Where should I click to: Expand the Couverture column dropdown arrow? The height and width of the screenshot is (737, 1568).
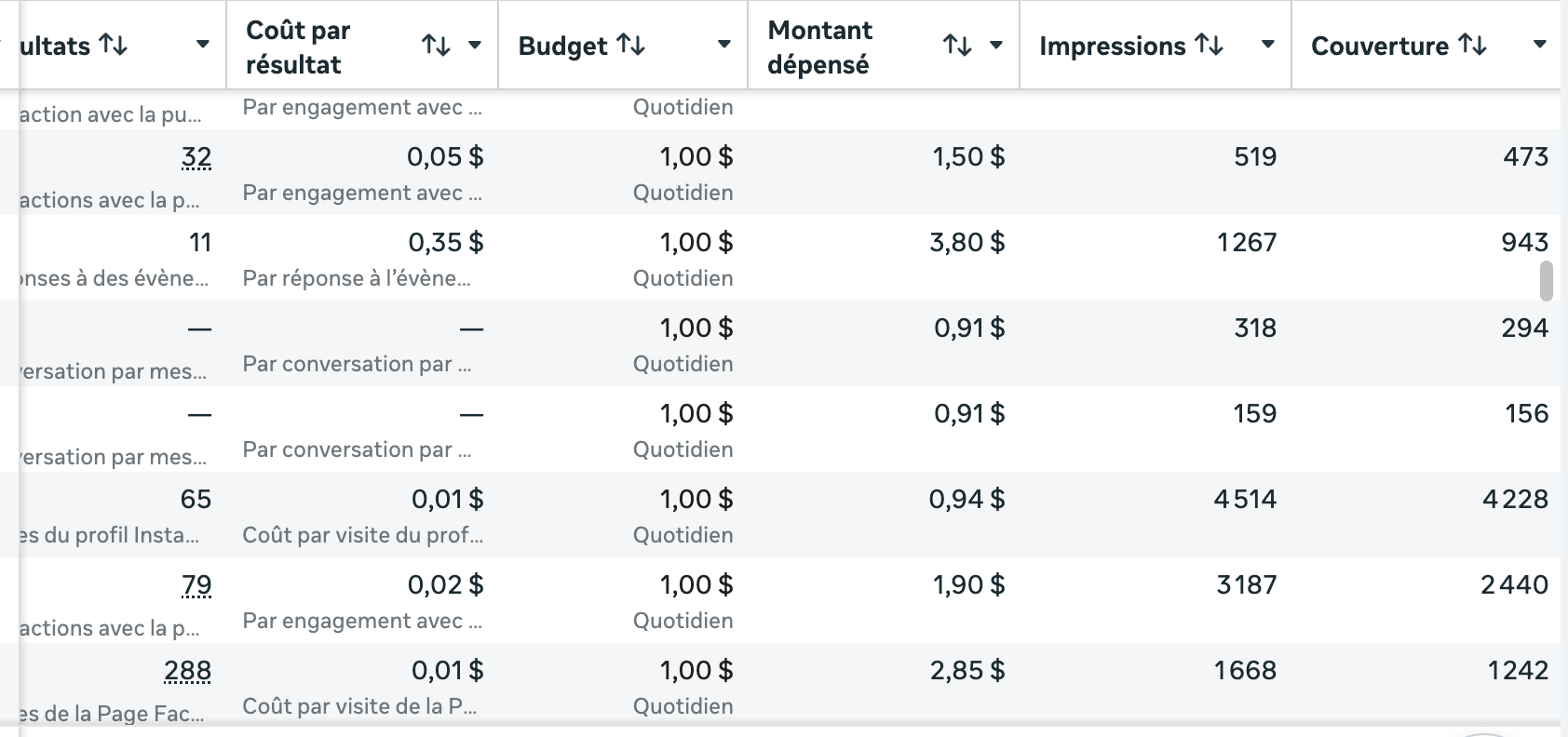coord(1540,45)
